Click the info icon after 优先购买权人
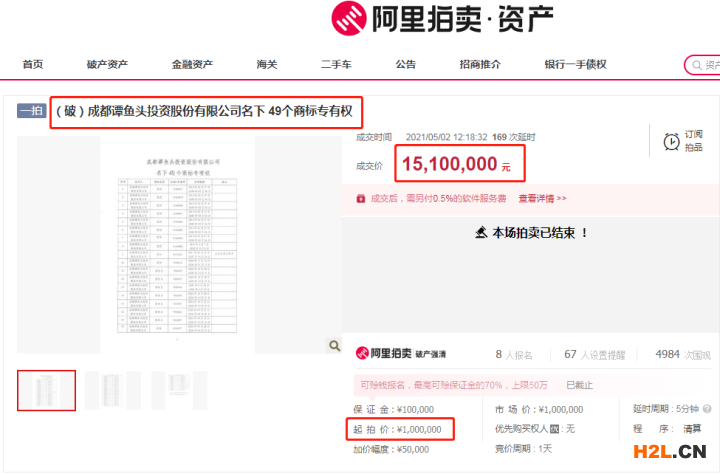720x474 pixels. 554,429
